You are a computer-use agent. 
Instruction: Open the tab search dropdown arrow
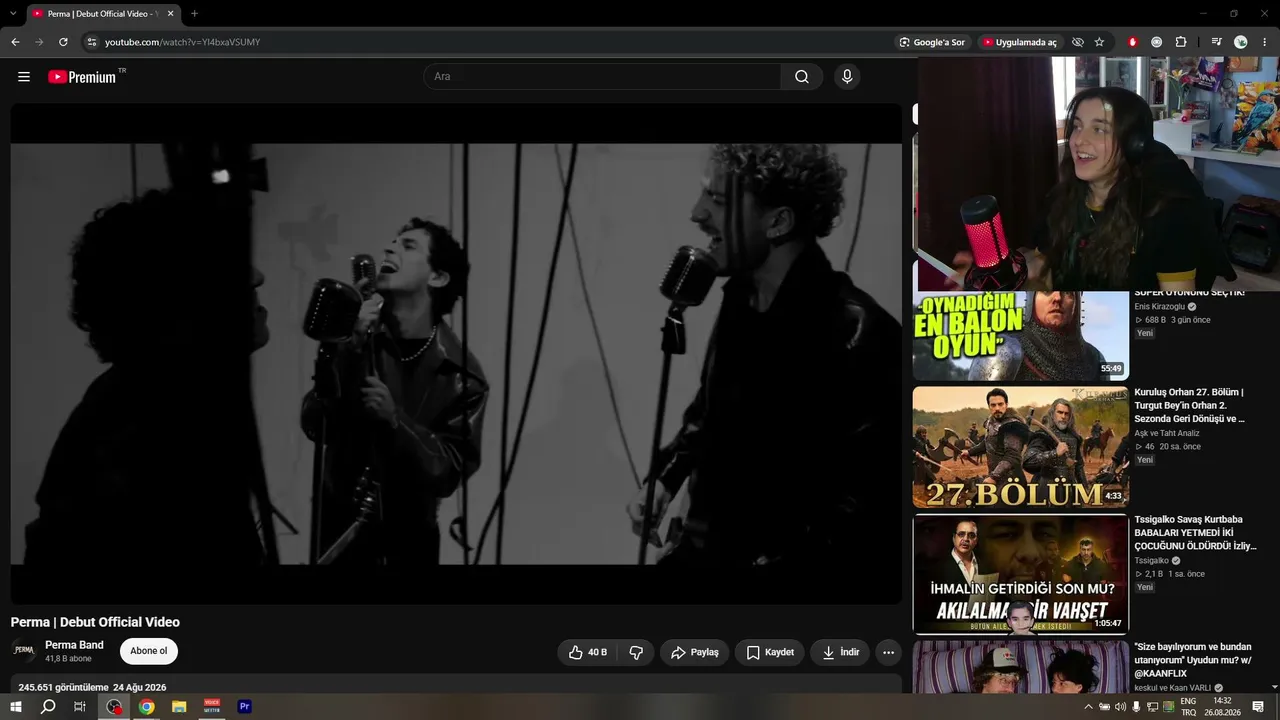[13, 14]
